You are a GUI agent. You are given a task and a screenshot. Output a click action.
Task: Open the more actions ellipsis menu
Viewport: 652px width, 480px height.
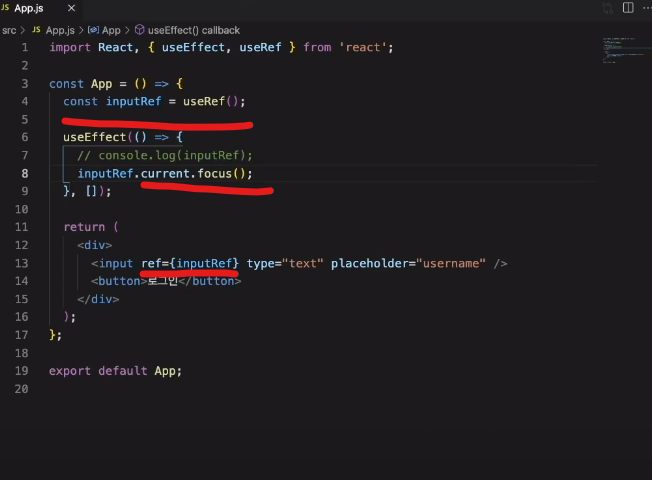647,8
